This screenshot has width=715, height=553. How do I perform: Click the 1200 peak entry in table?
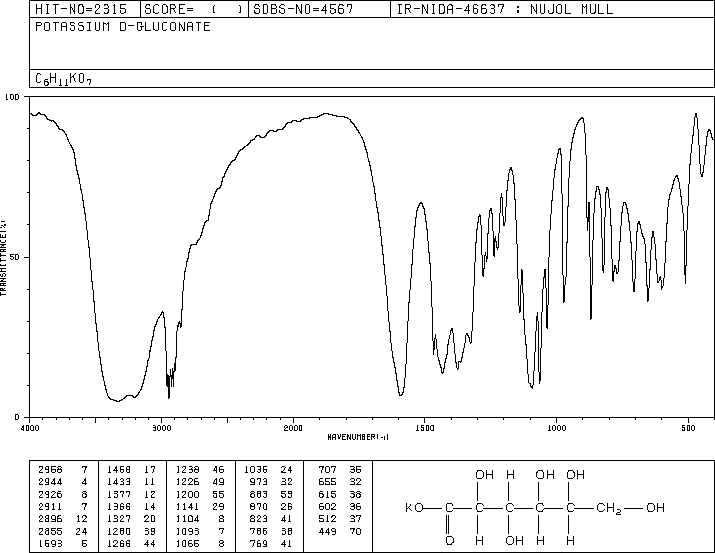click(201, 494)
